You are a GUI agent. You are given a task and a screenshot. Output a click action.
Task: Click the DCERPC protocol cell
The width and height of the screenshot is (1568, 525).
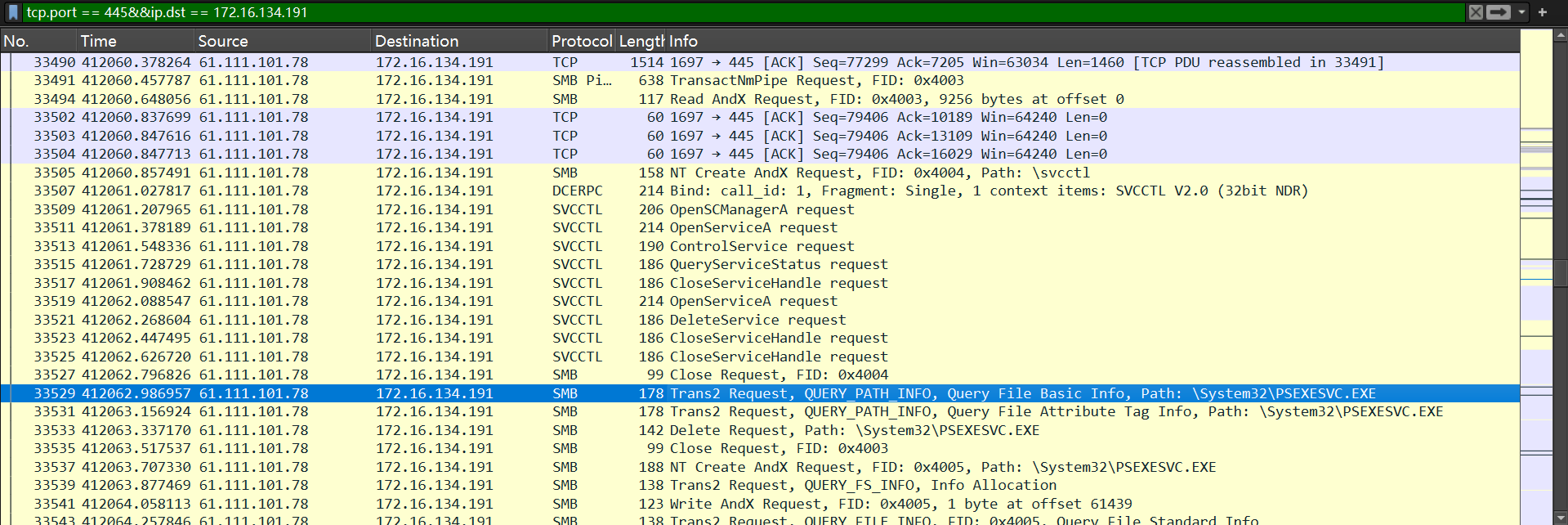tap(577, 191)
